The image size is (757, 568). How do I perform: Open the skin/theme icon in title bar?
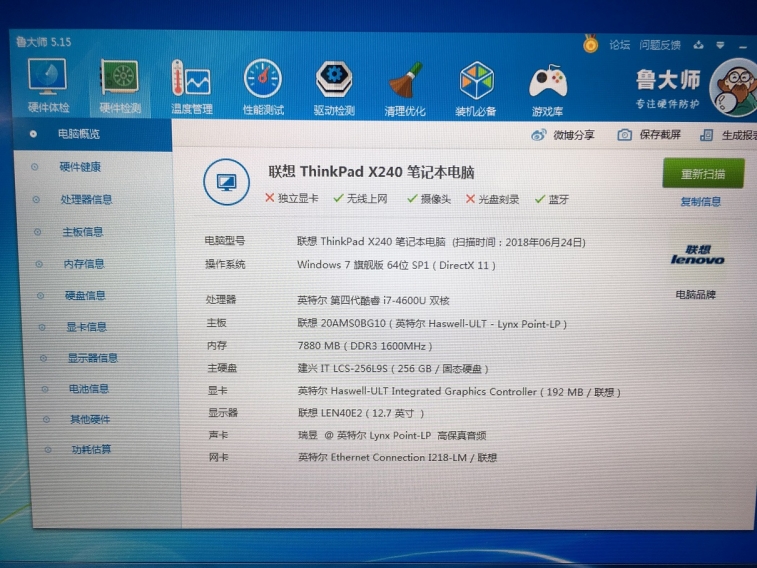698,45
